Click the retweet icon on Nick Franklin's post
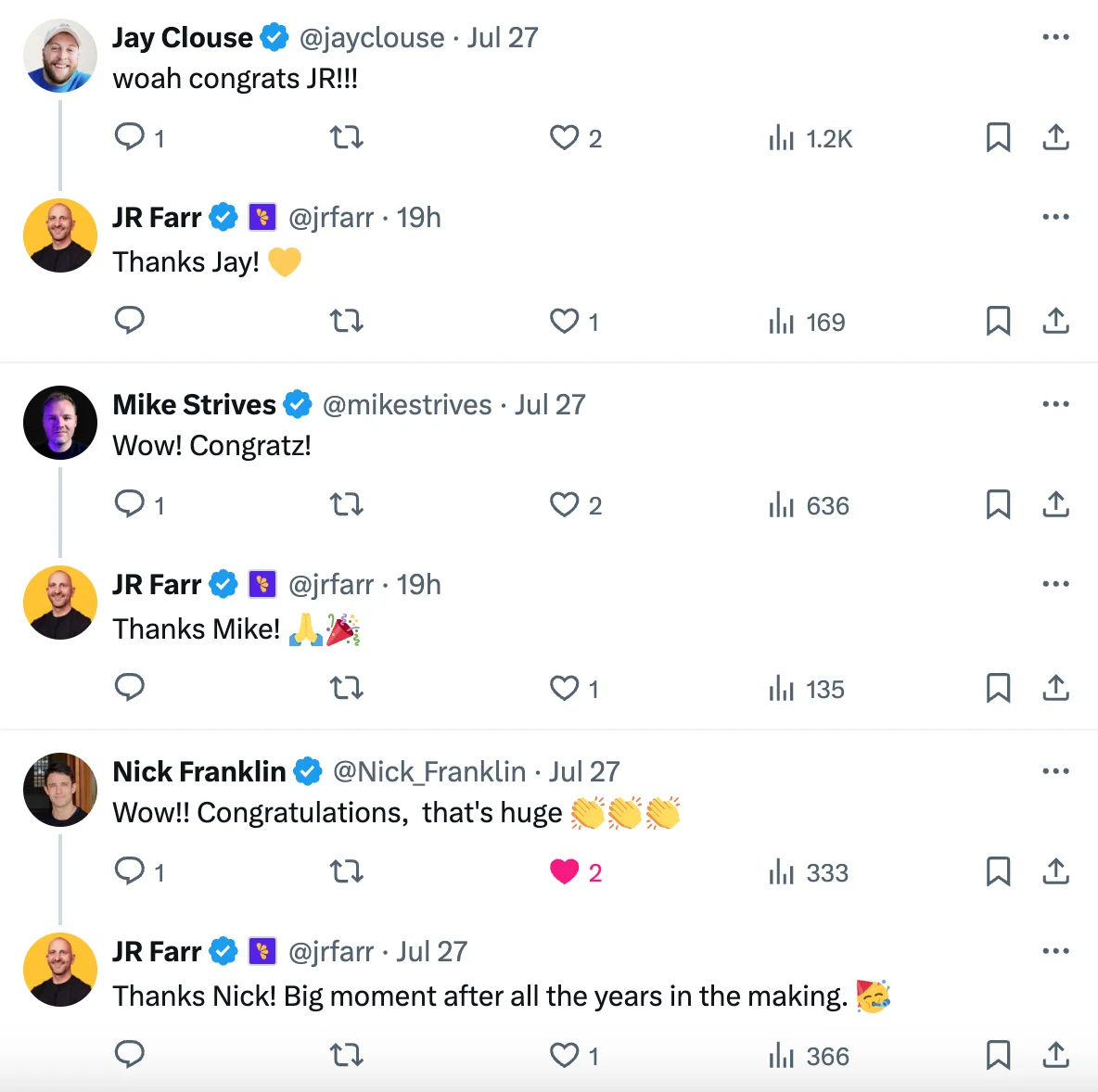The height and width of the screenshot is (1092, 1098). pos(346,872)
